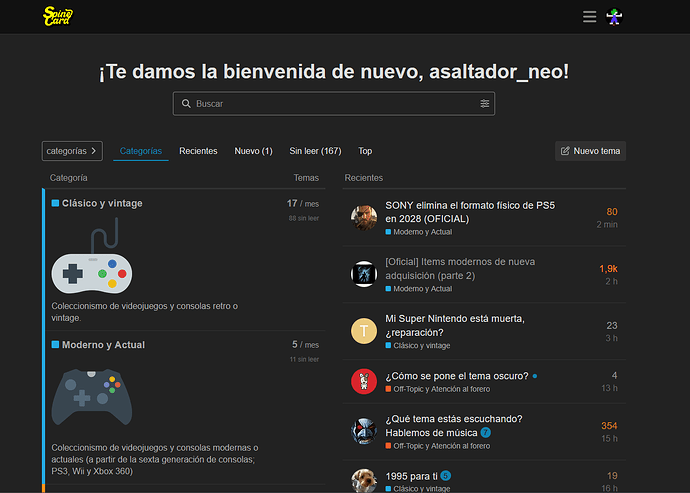This screenshot has width=690, height=493.
Task: Open the Clásico y vintage category
Action: [x=102, y=203]
